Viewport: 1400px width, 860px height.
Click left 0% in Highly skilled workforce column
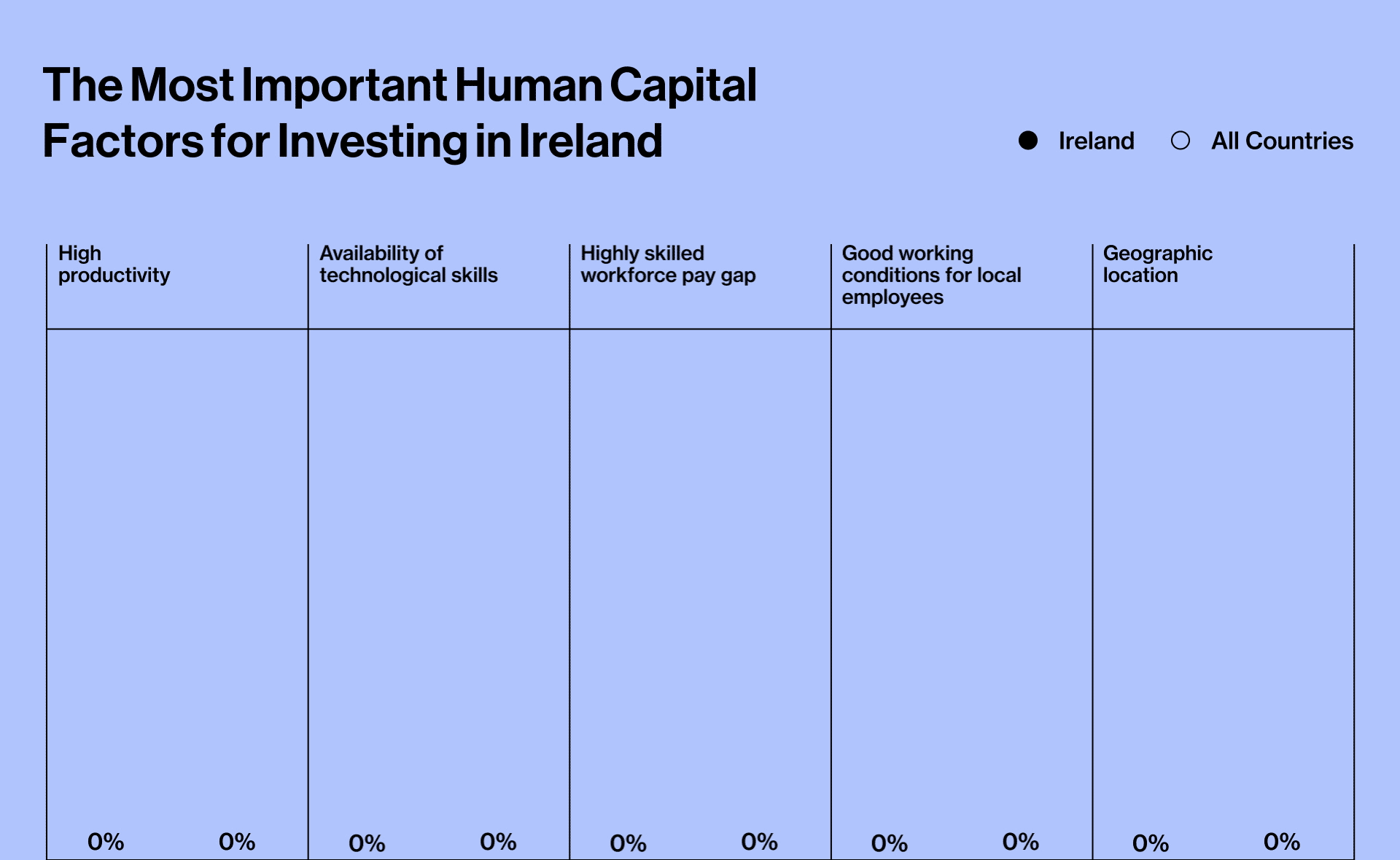628,843
